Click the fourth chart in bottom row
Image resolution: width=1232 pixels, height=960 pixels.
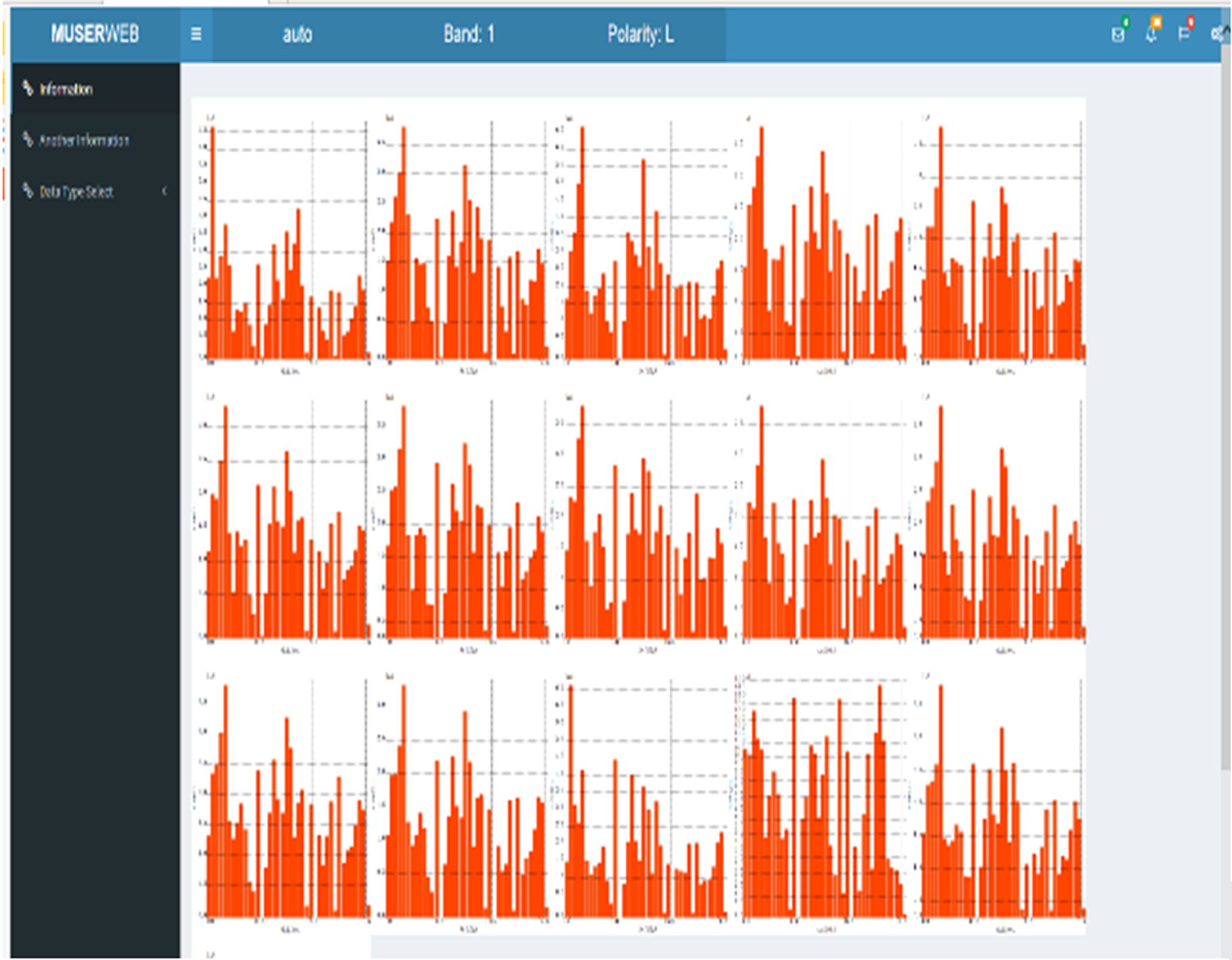(x=823, y=799)
